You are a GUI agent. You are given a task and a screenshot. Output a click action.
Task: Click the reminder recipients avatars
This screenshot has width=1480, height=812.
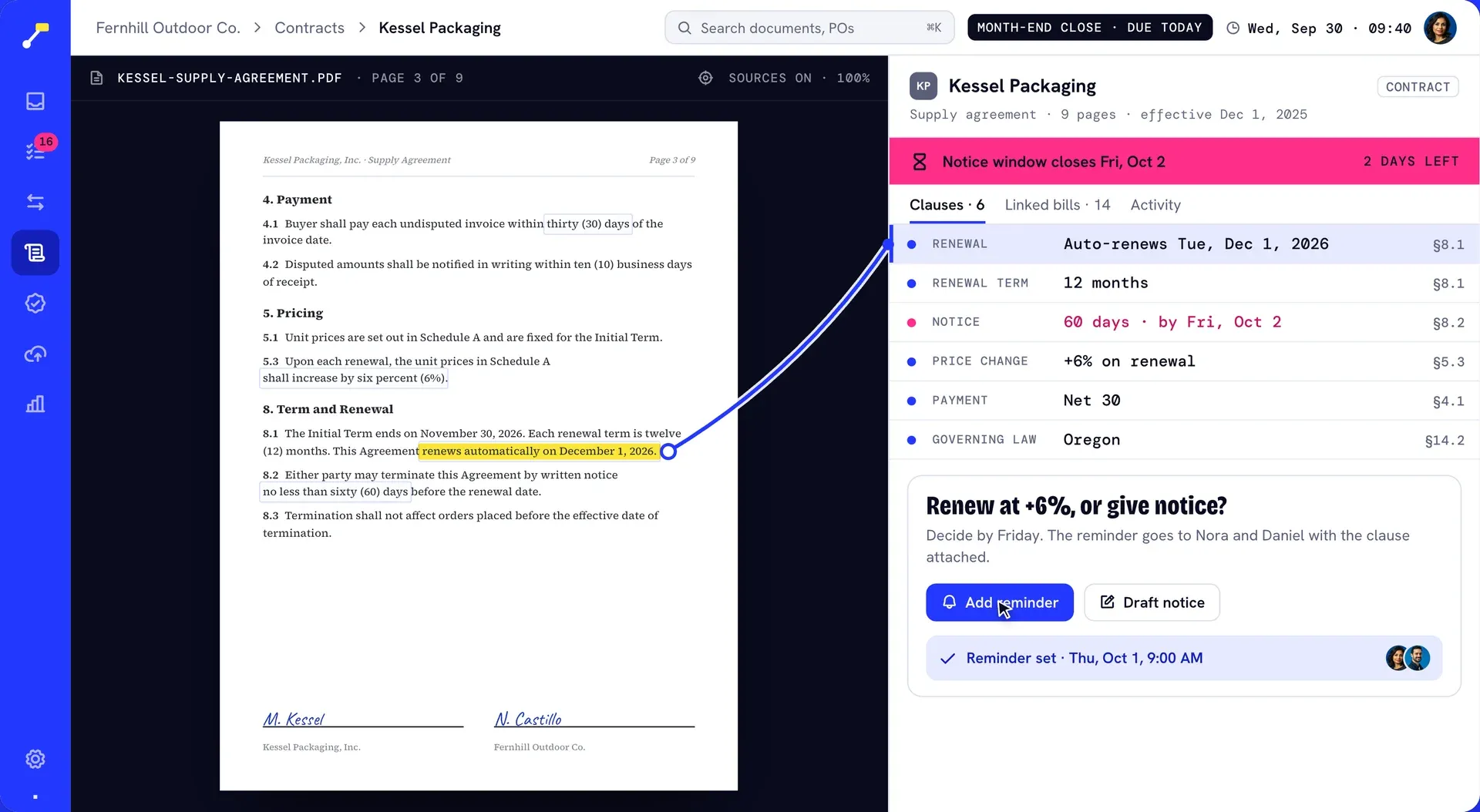(1408, 658)
